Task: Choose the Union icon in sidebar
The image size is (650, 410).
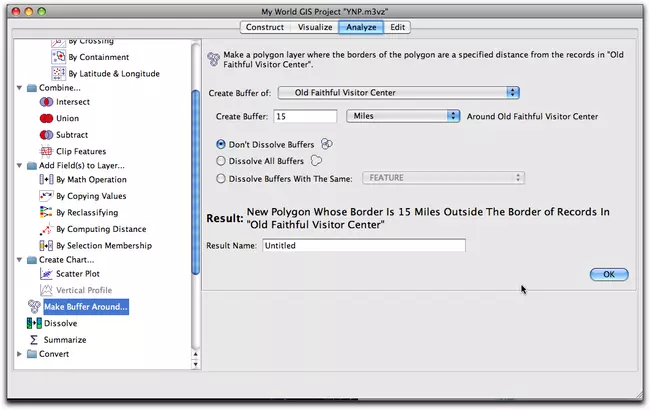Action: coord(46,118)
